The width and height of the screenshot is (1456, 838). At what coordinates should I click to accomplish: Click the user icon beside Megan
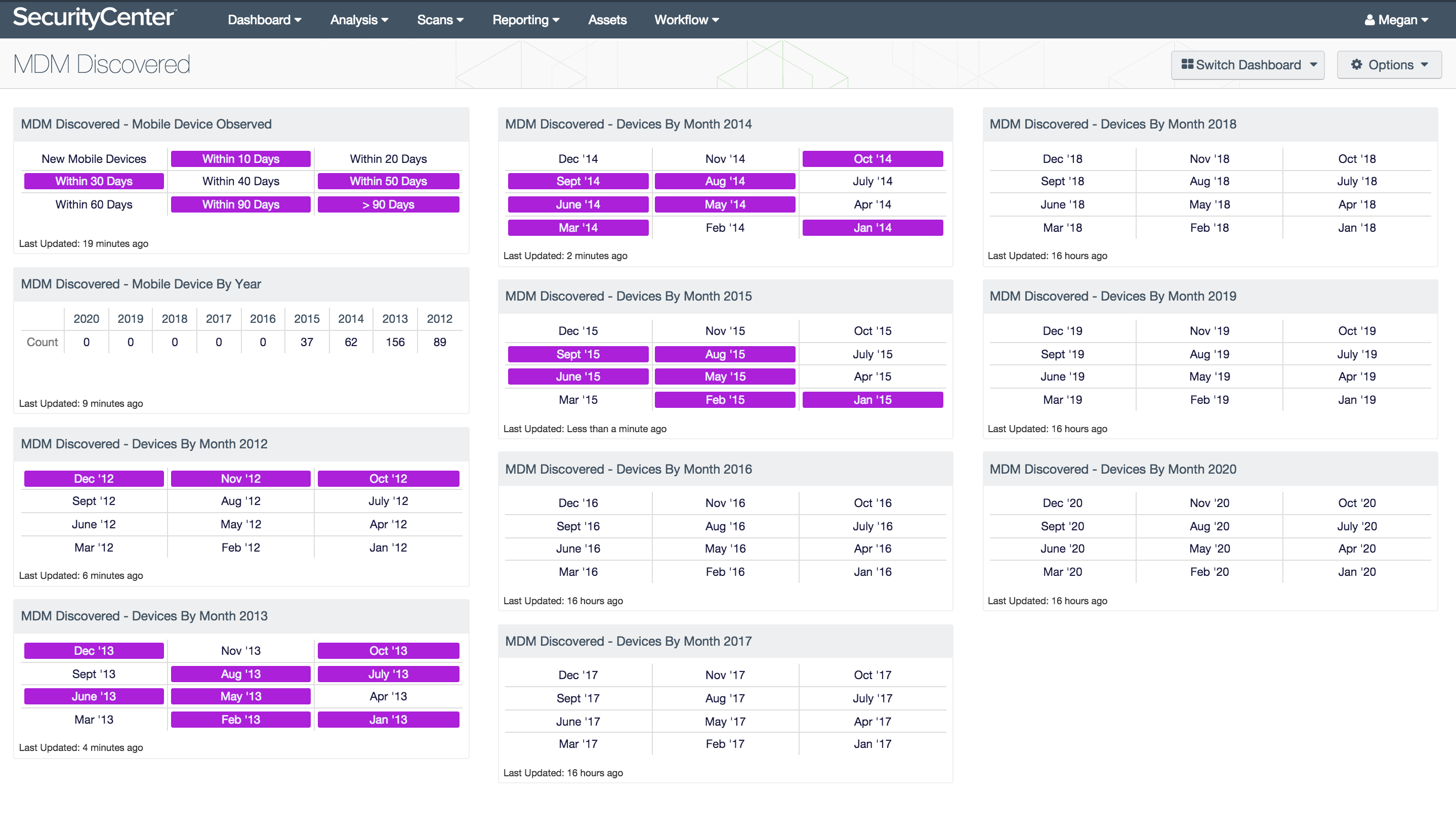tap(1369, 20)
